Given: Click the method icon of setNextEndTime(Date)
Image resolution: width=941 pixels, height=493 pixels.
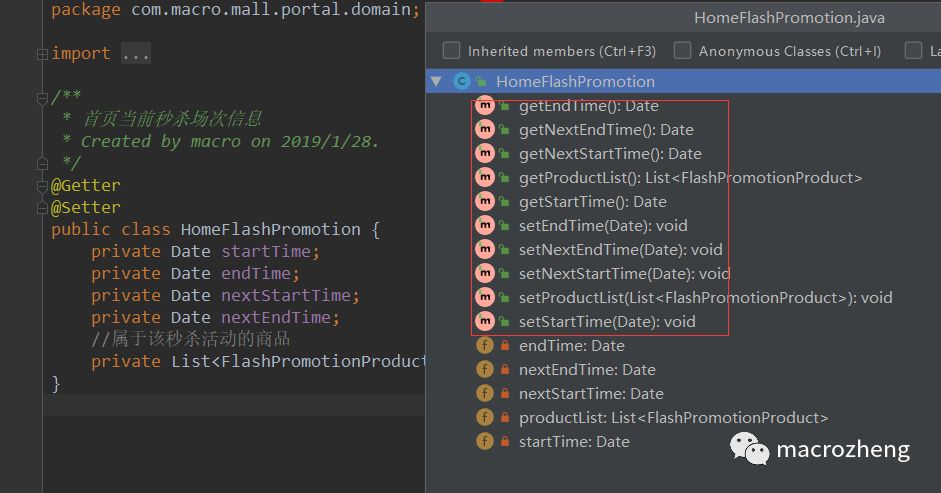Looking at the screenshot, I should pyautogui.click(x=484, y=249).
